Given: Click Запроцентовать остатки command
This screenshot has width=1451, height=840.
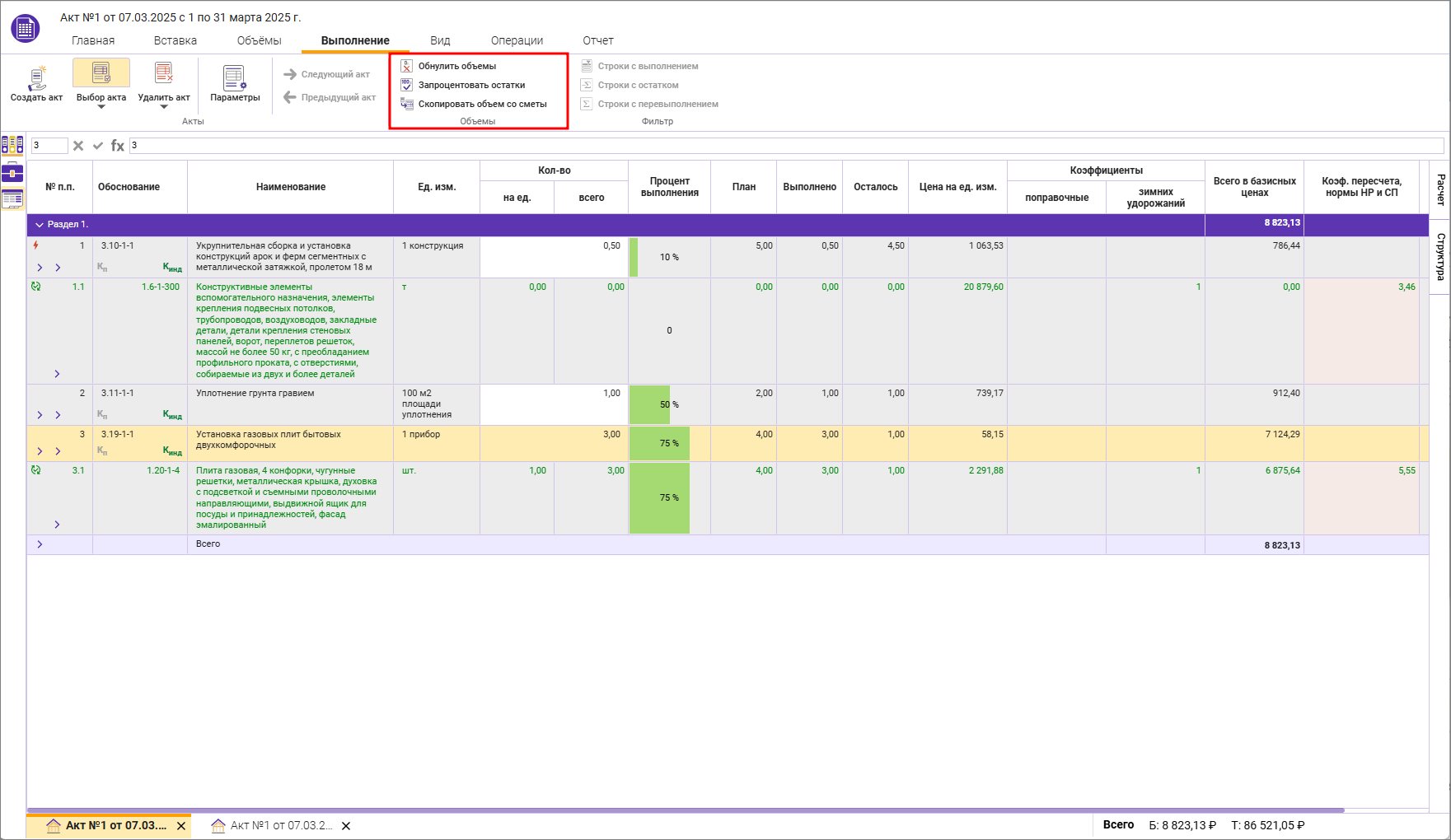Looking at the screenshot, I should point(471,85).
